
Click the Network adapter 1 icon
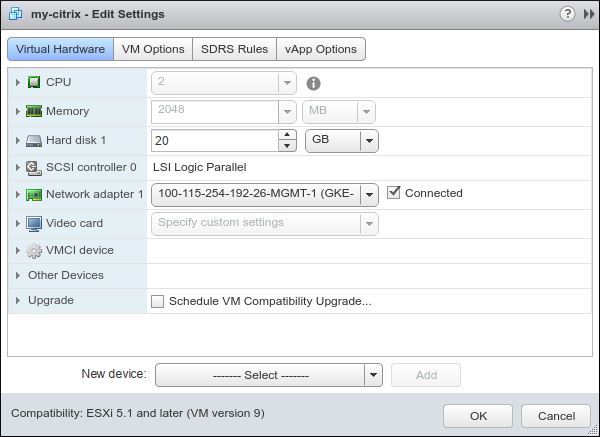point(34,194)
